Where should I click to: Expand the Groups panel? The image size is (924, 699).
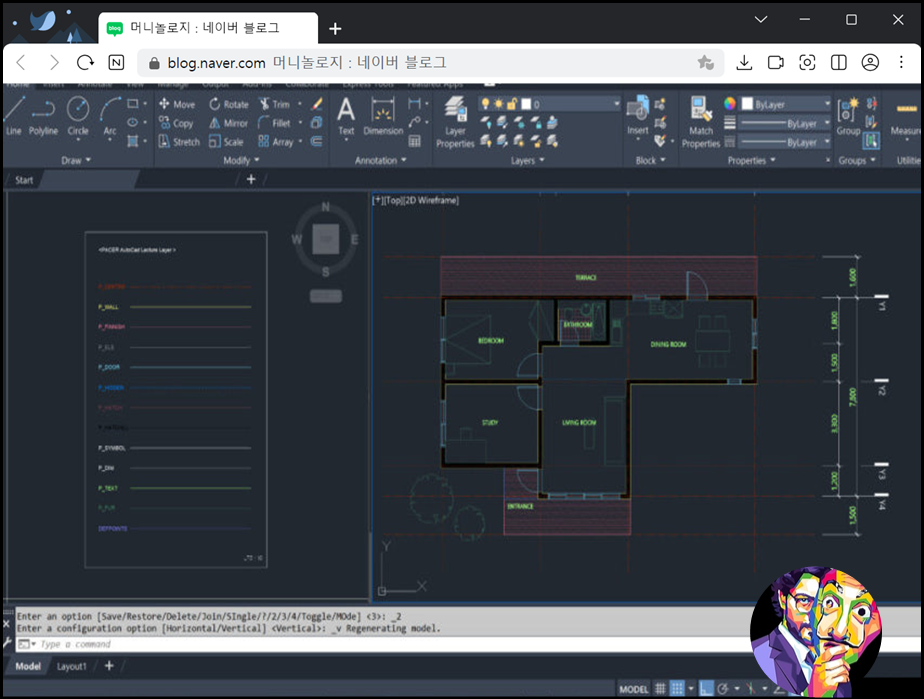pyautogui.click(x=857, y=160)
